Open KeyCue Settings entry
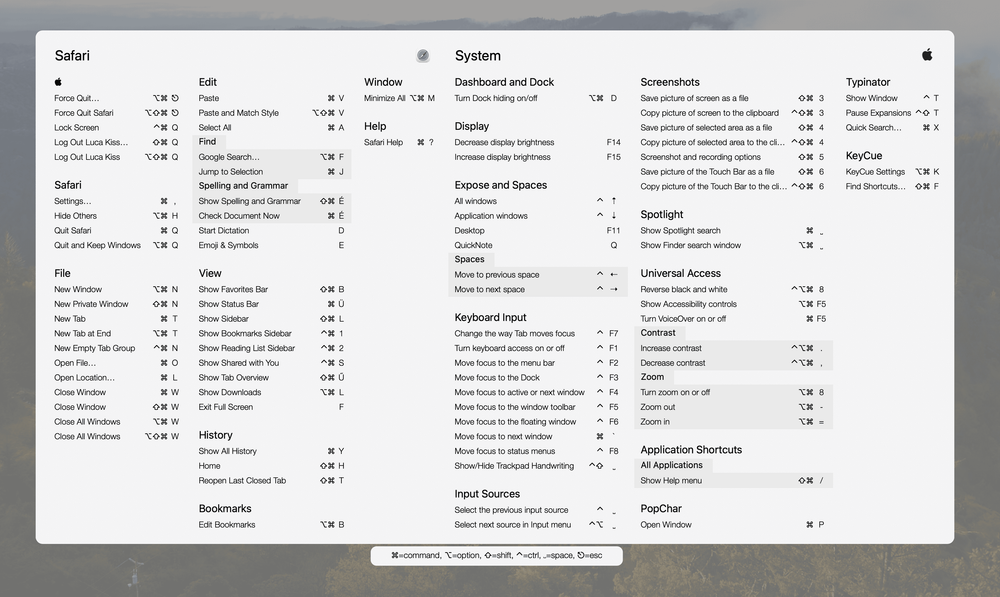The image size is (1000, 597). [x=892, y=172]
